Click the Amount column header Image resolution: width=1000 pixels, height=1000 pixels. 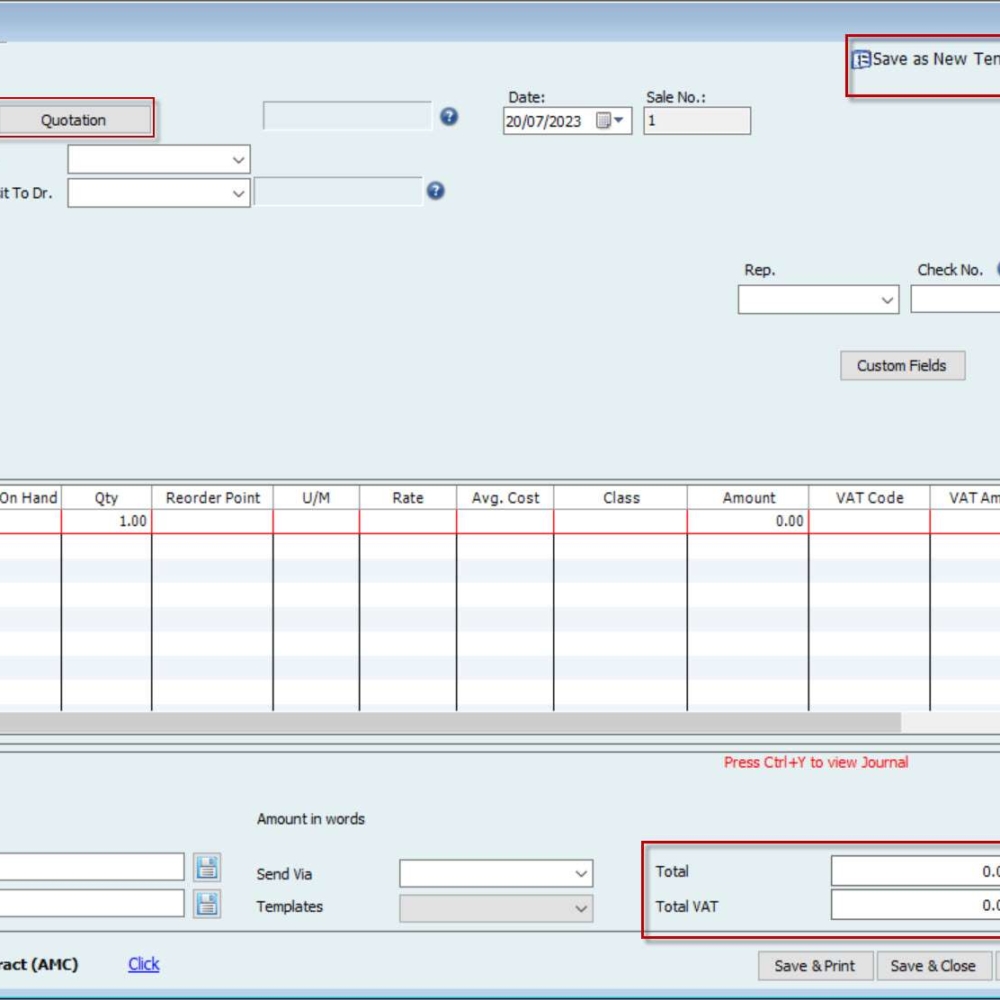tap(748, 498)
